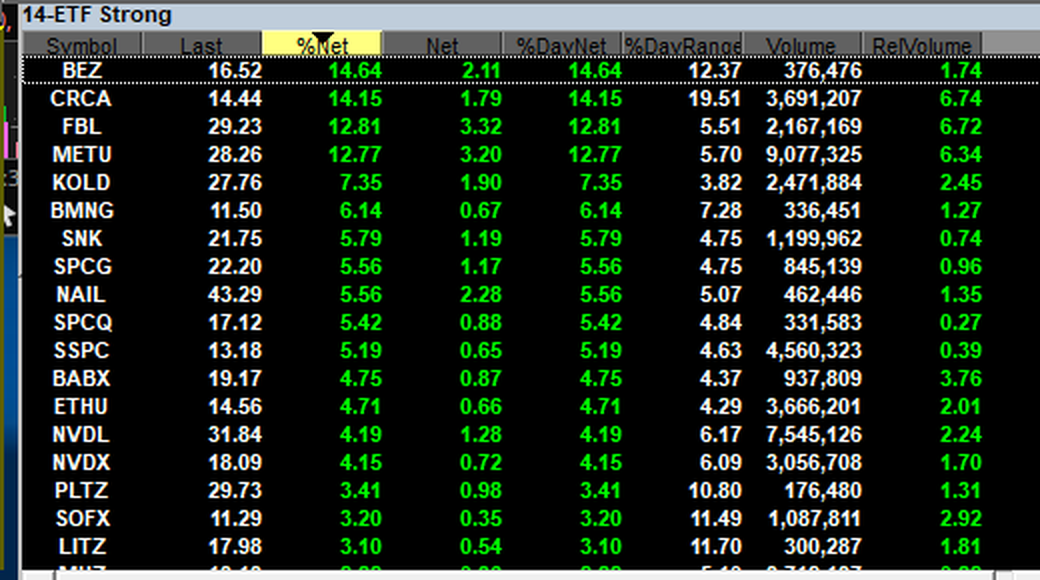
Task: Sort by the Volume column header
Action: [801, 44]
